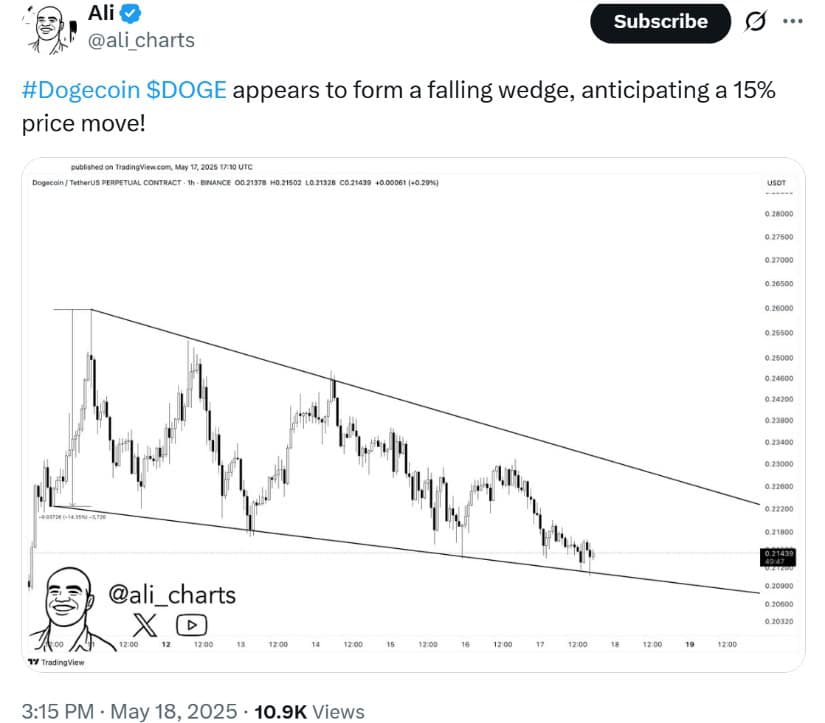The height and width of the screenshot is (723, 825).
Task: Open the $DOGE cashtag link
Action: [188, 91]
